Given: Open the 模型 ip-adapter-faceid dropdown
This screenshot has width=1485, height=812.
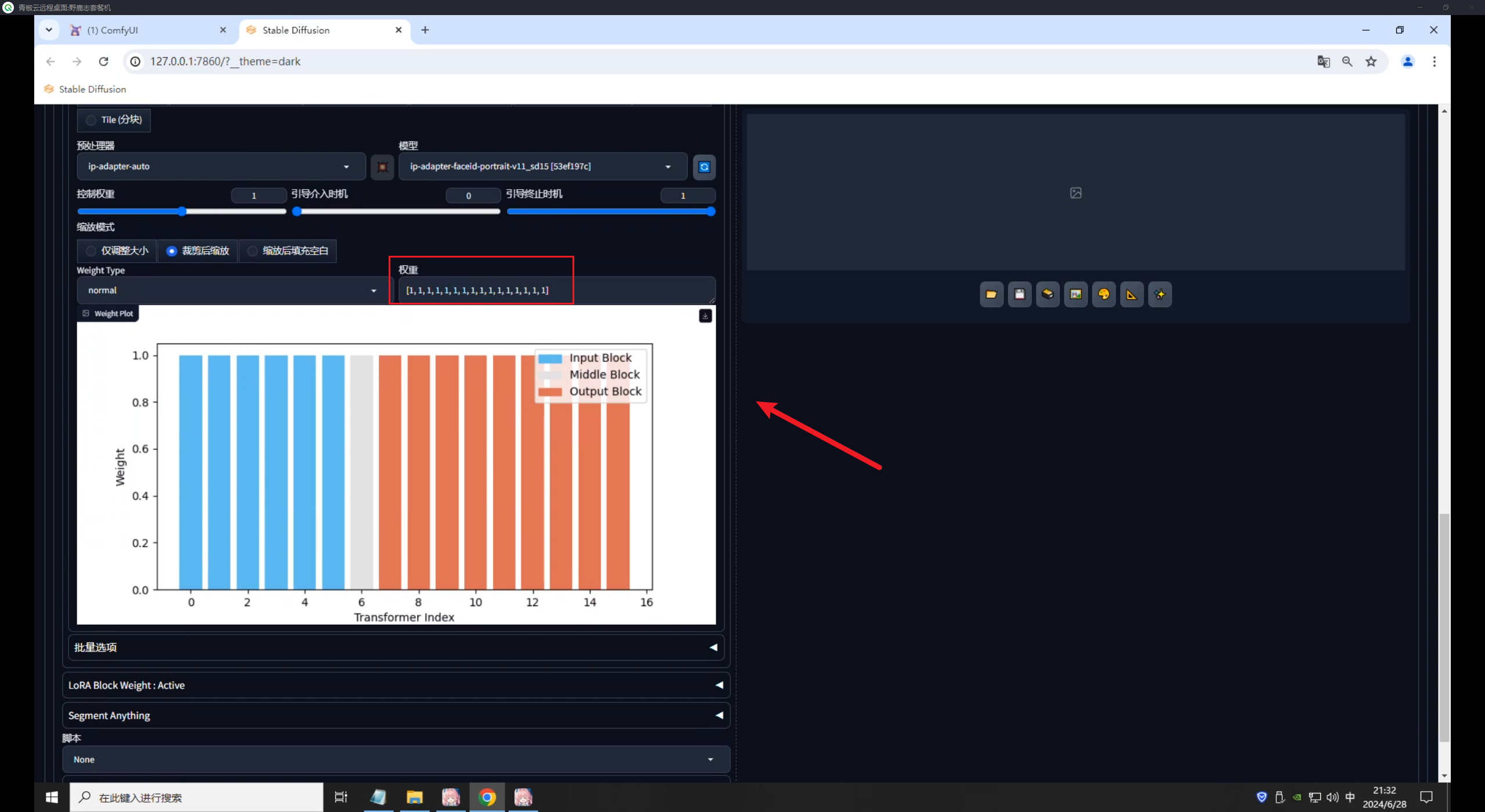Looking at the screenshot, I should click(x=543, y=167).
